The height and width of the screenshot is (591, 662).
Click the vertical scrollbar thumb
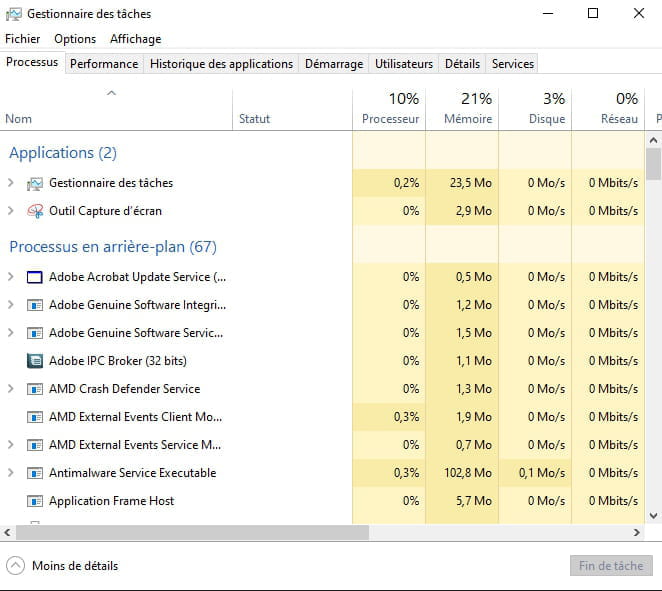pos(654,164)
